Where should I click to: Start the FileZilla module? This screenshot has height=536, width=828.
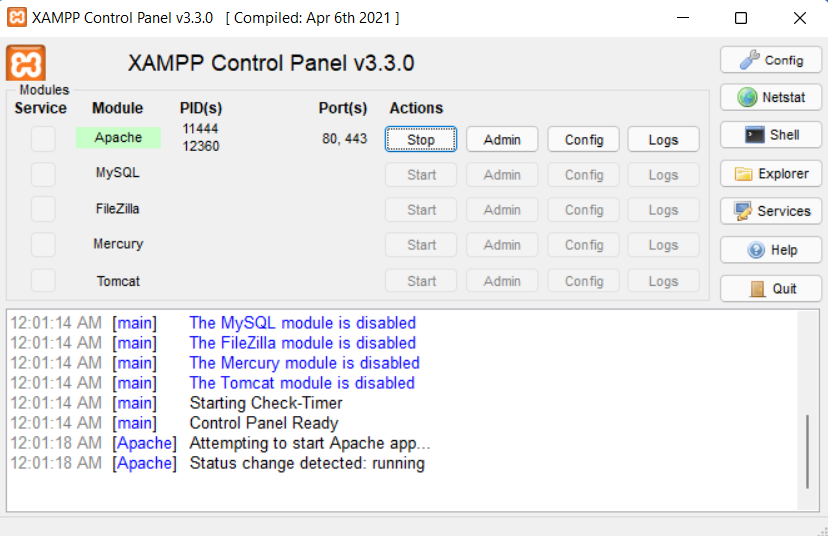point(421,210)
